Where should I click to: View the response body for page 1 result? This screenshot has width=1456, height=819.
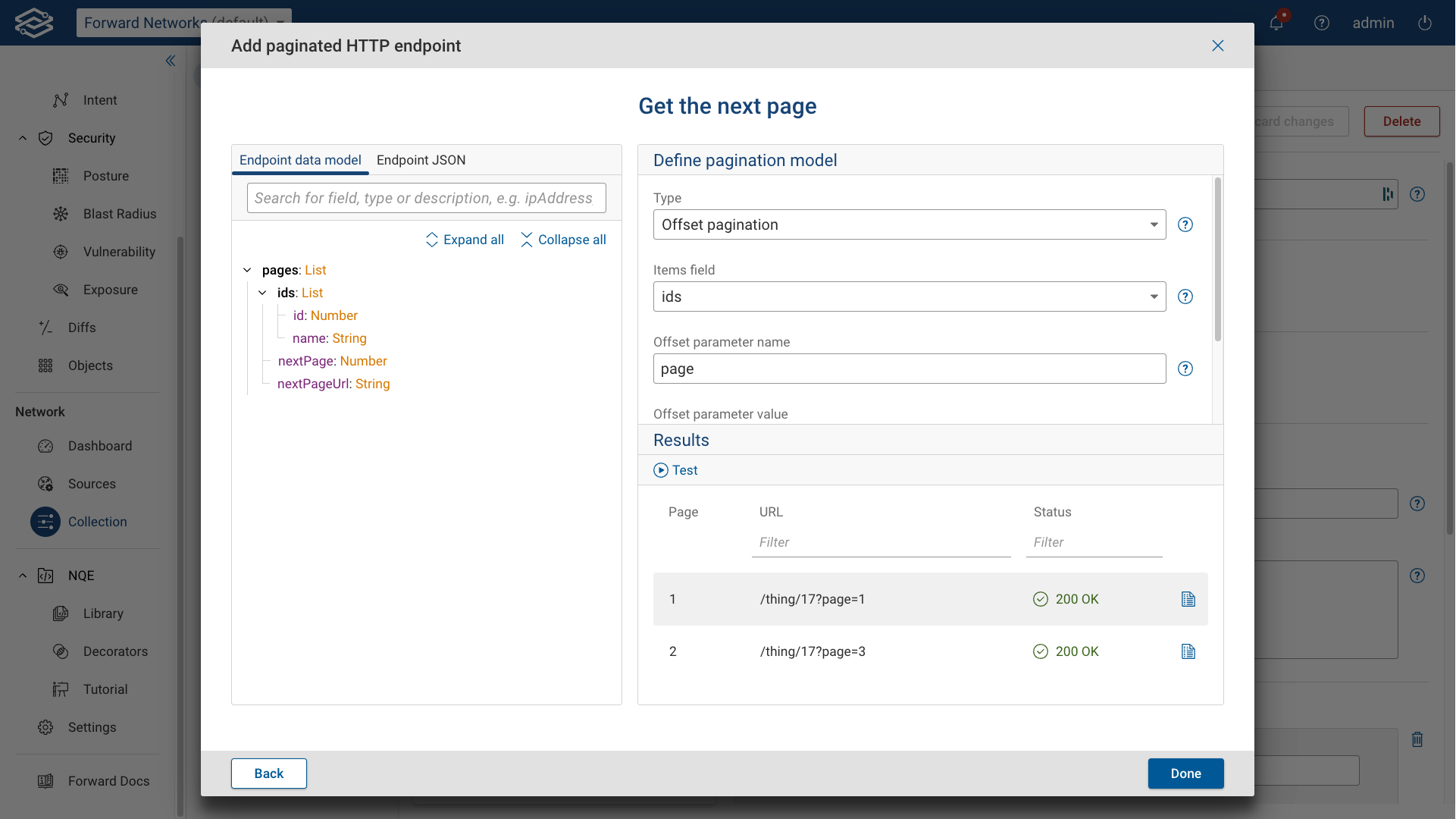(1188, 599)
